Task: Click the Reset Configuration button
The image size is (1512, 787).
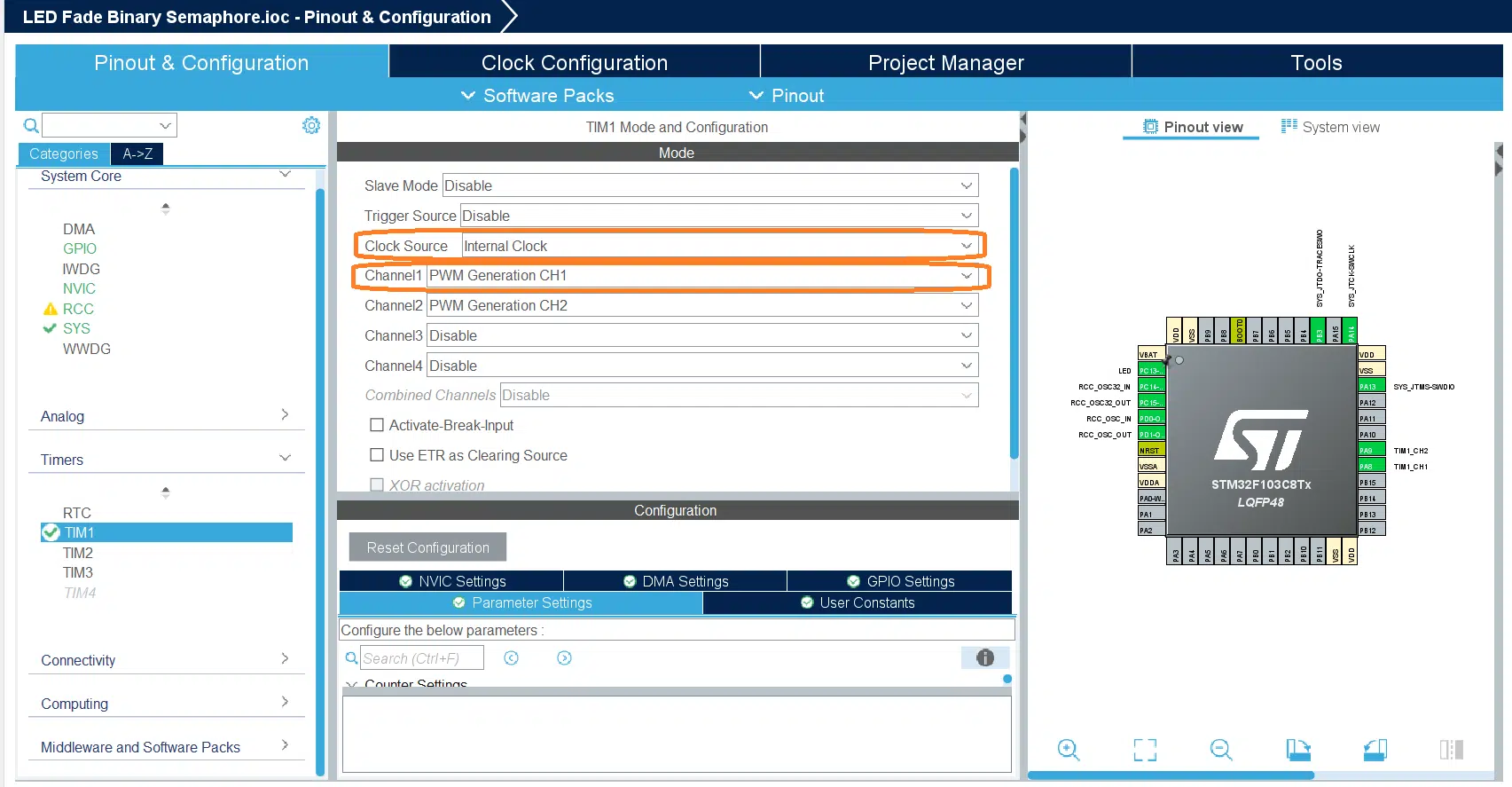Action: tap(427, 547)
